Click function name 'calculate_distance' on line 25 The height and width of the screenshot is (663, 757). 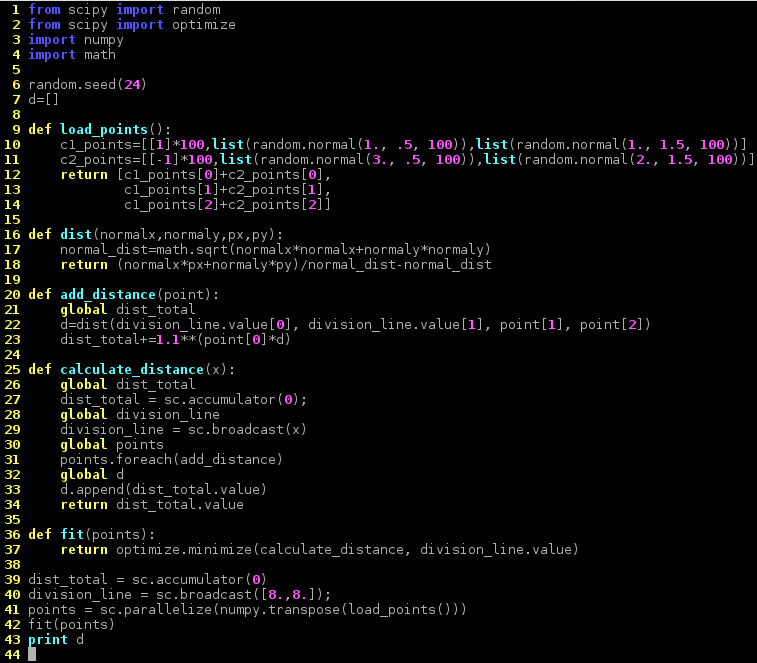(x=132, y=369)
